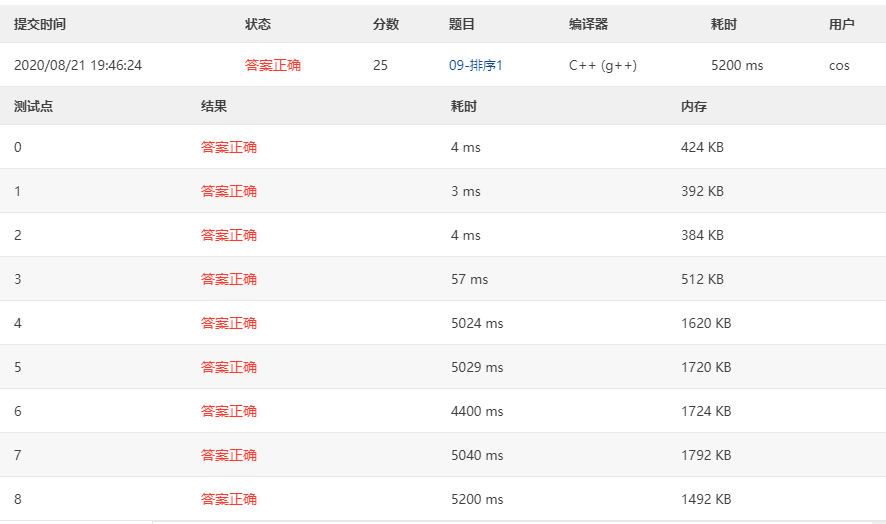Open the 09-排序1 problem link
The width and height of the screenshot is (886, 524).
click(x=475, y=66)
